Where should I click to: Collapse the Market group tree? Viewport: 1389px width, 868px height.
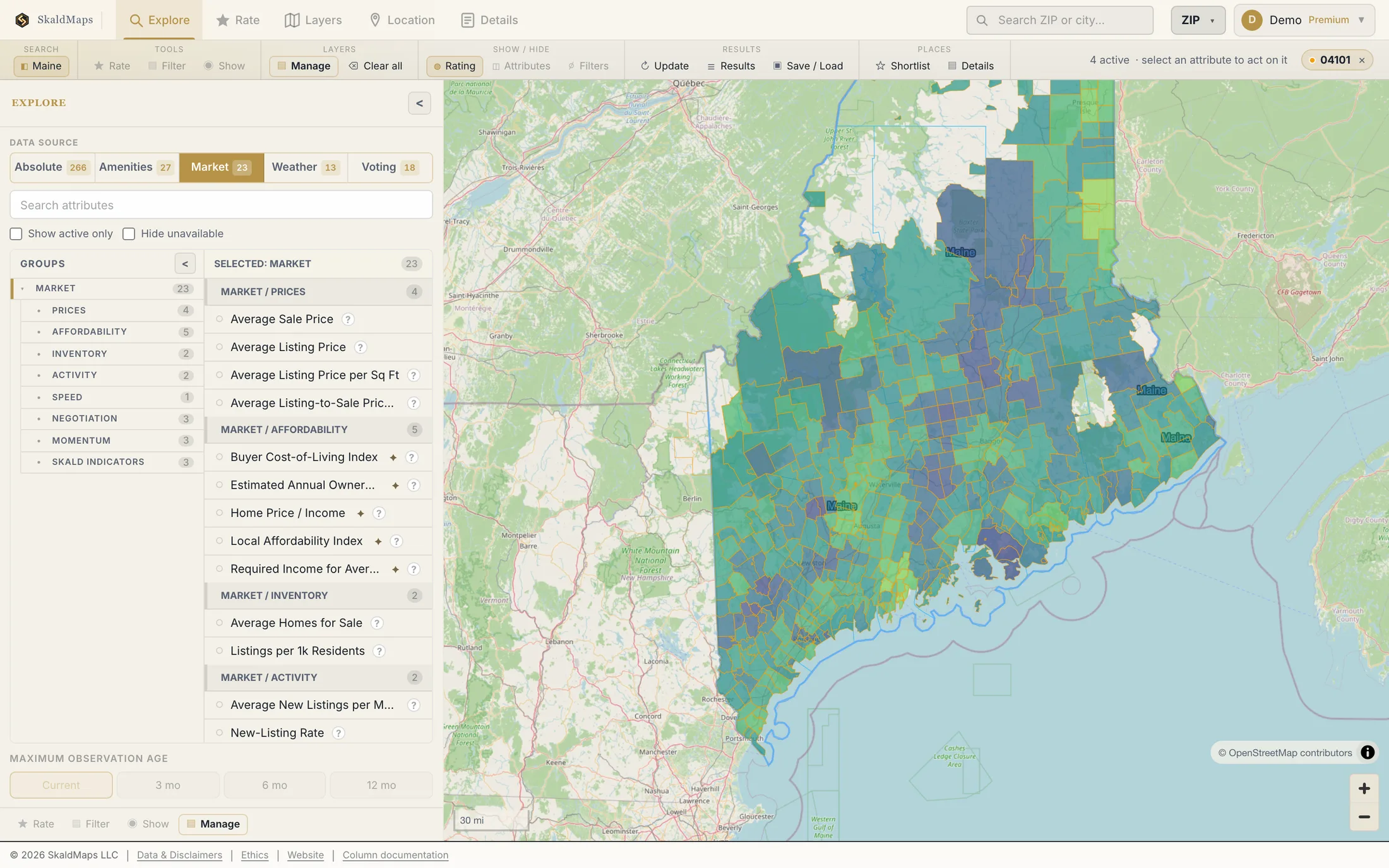[x=23, y=288]
